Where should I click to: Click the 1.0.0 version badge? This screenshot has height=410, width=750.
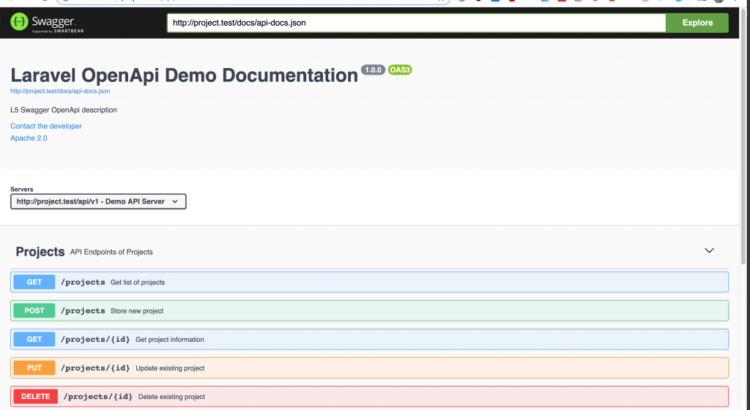pos(373,70)
